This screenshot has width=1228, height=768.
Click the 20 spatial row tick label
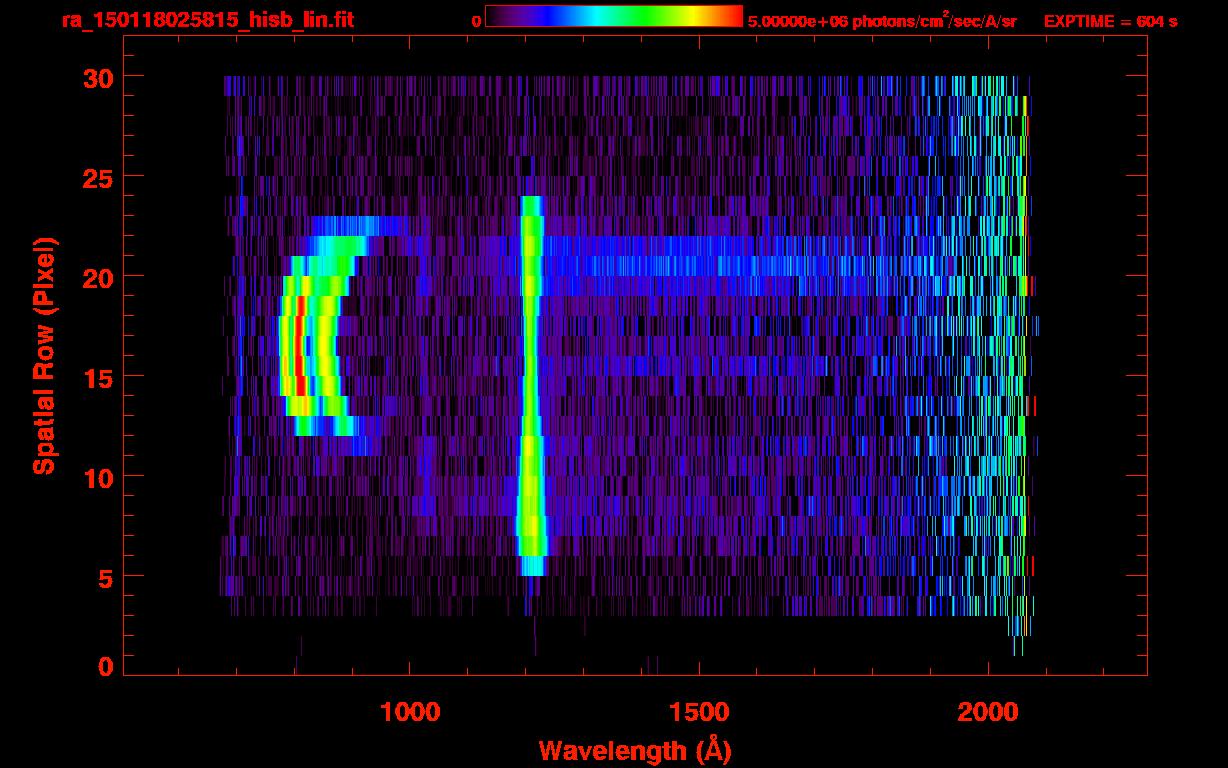97,277
